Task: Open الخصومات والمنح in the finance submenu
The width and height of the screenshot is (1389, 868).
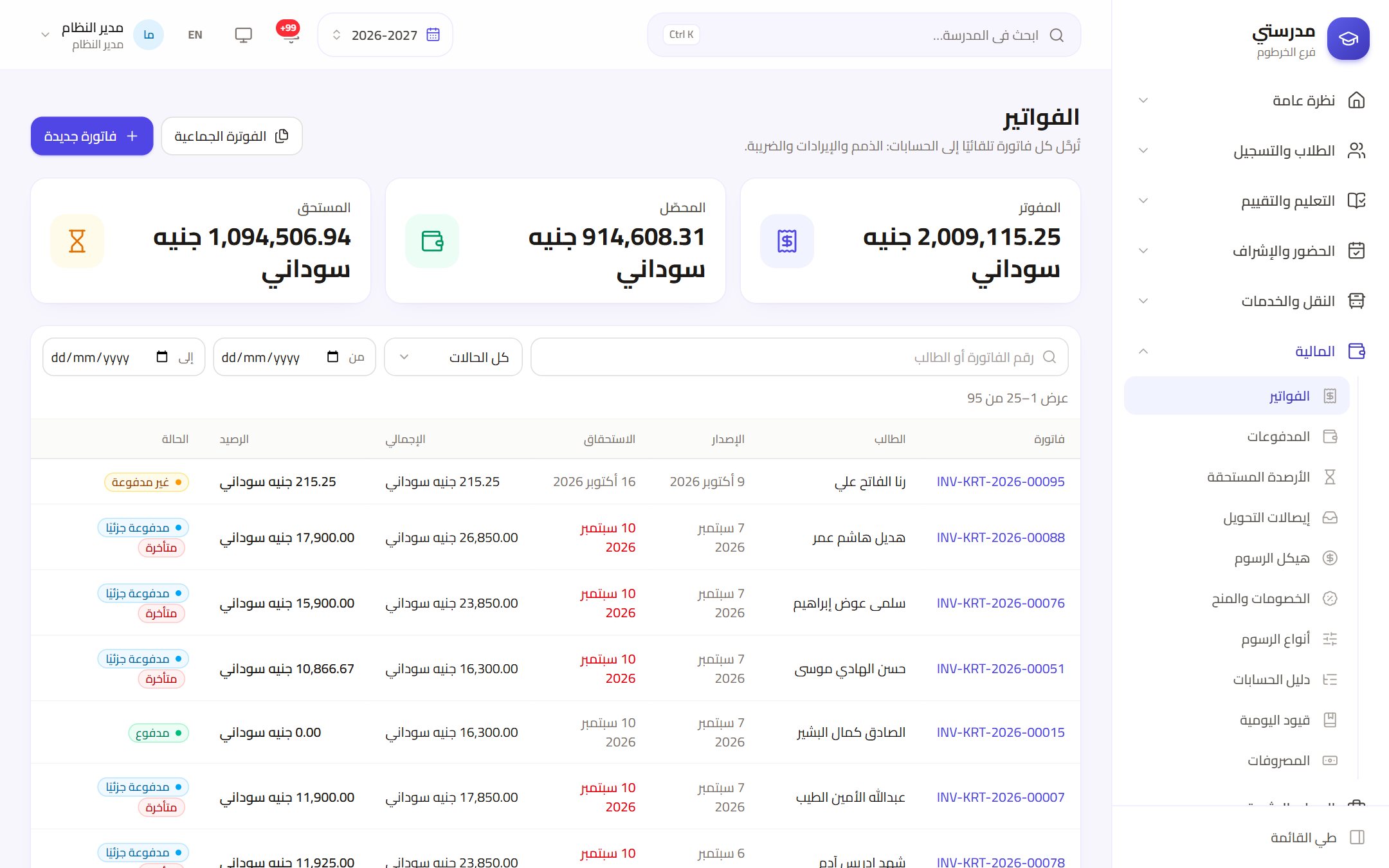Action: pyautogui.click(x=1237, y=599)
